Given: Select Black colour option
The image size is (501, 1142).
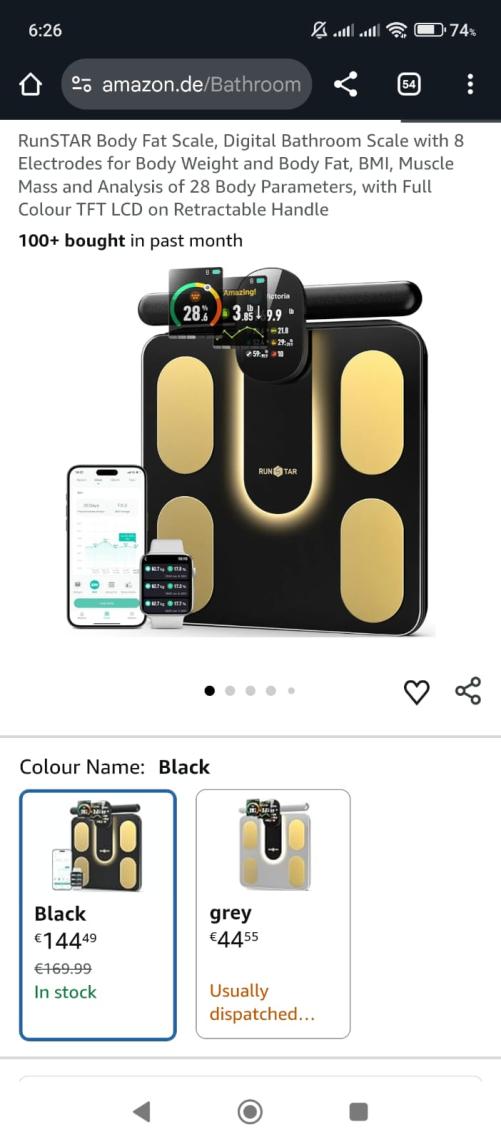Looking at the screenshot, I should pos(98,915).
